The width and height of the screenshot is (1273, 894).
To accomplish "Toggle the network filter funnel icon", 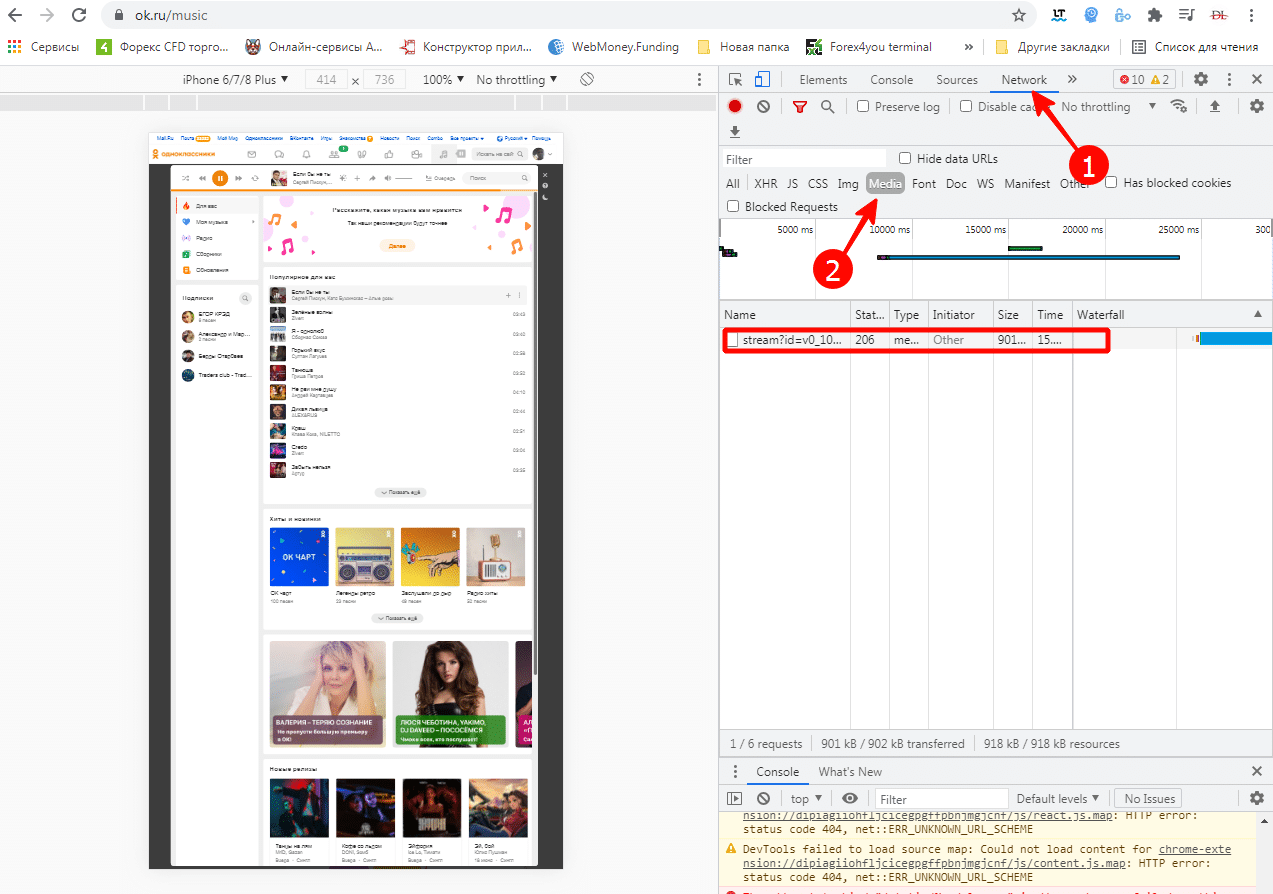I will point(799,107).
